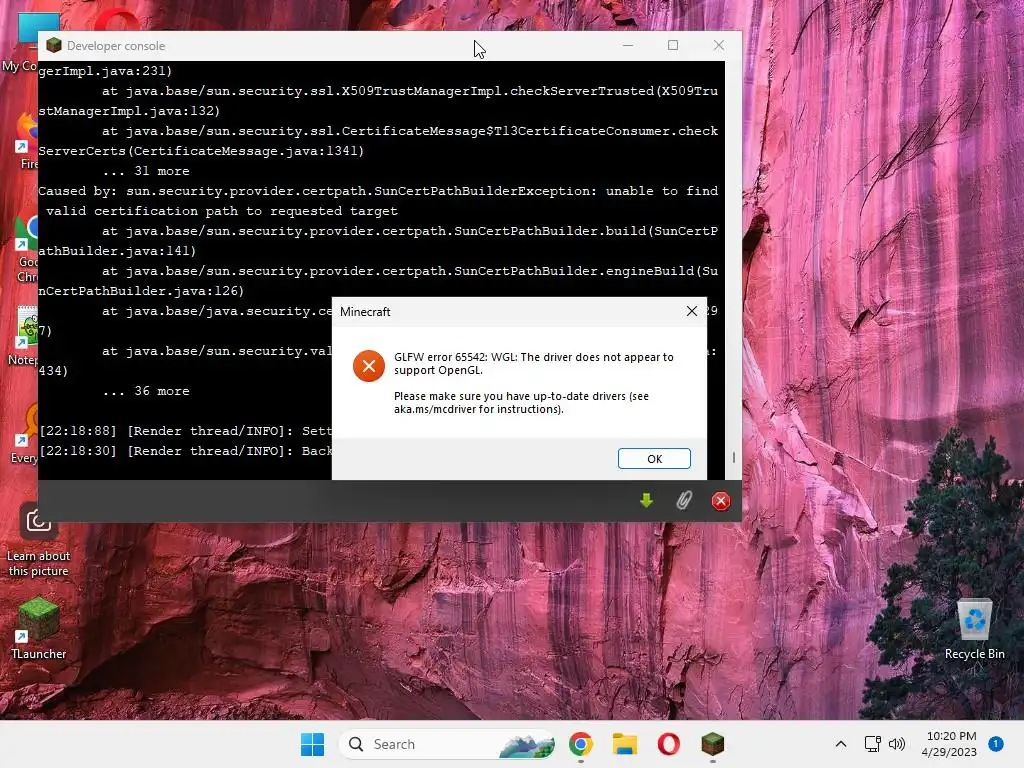Open the Windows Start menu
The height and width of the screenshot is (768, 1024).
tap(312, 744)
